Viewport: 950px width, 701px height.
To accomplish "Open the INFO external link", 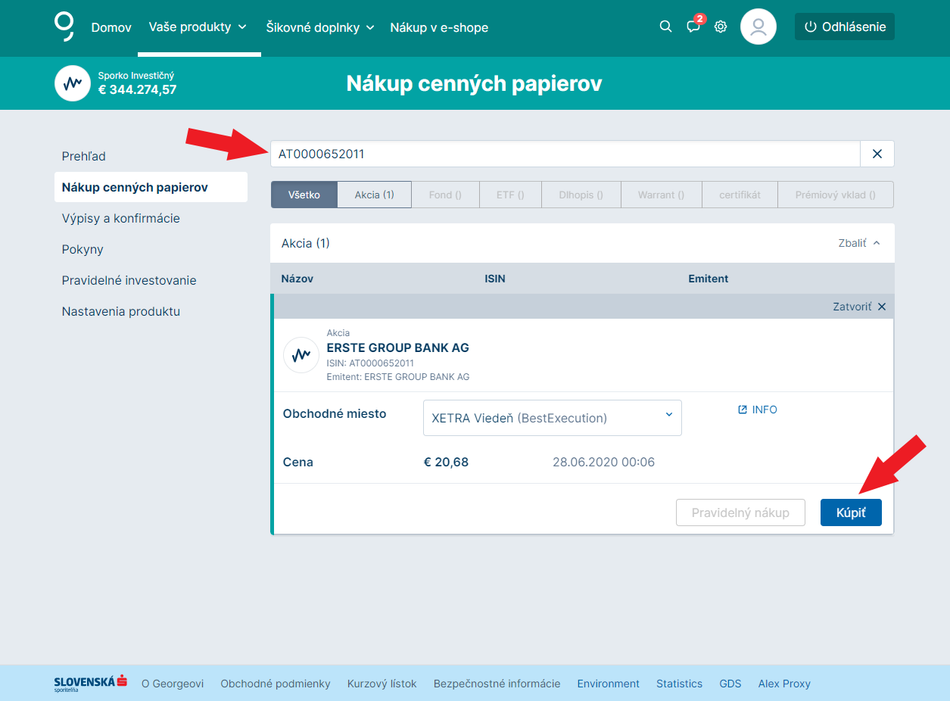I will 757,410.
